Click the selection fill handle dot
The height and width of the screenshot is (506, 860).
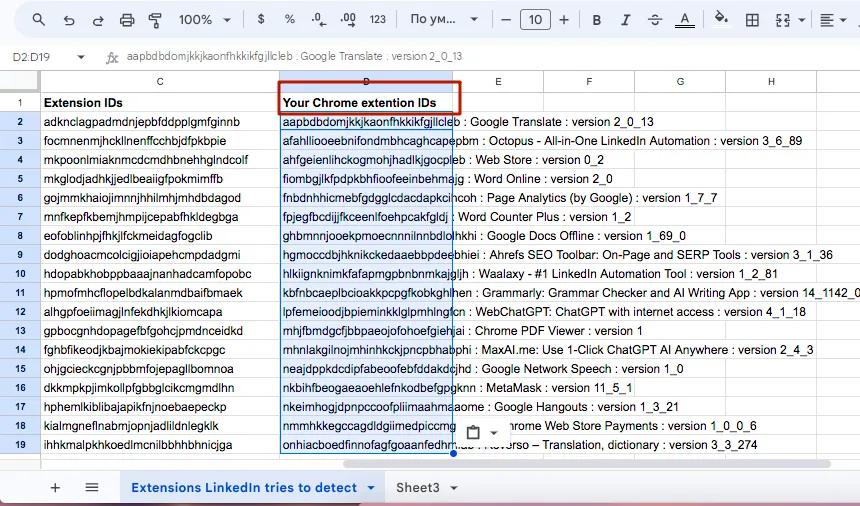[x=453, y=453]
